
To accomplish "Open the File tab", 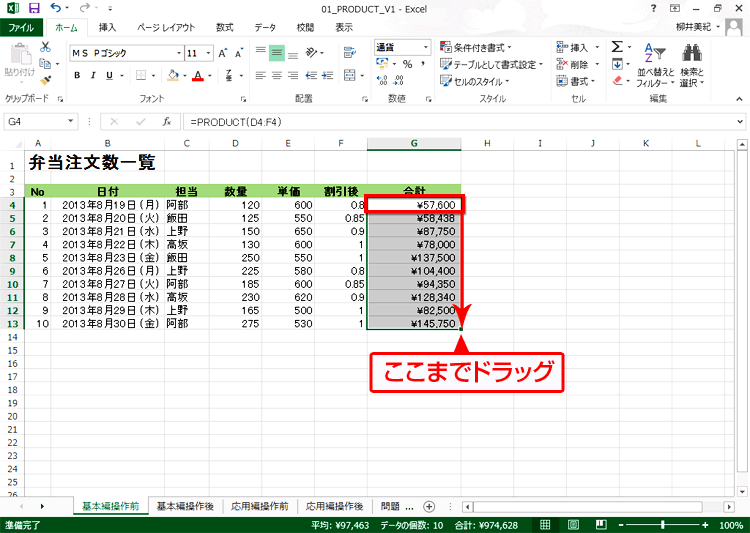I will (21, 27).
